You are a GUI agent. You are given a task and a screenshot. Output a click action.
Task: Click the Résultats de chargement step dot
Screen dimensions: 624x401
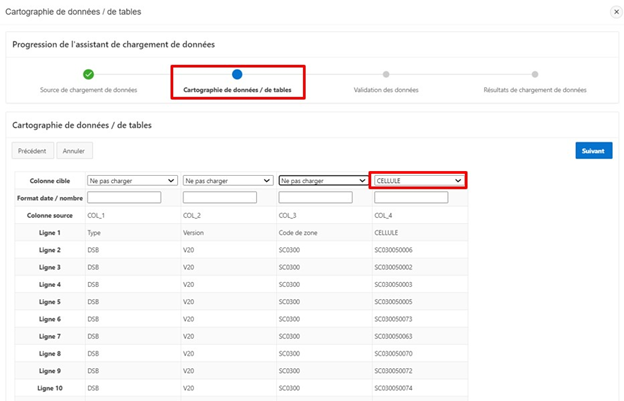click(x=535, y=74)
